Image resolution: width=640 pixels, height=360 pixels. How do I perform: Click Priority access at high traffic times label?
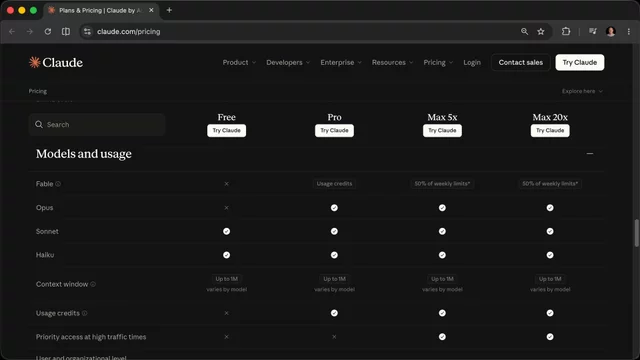(x=91, y=337)
